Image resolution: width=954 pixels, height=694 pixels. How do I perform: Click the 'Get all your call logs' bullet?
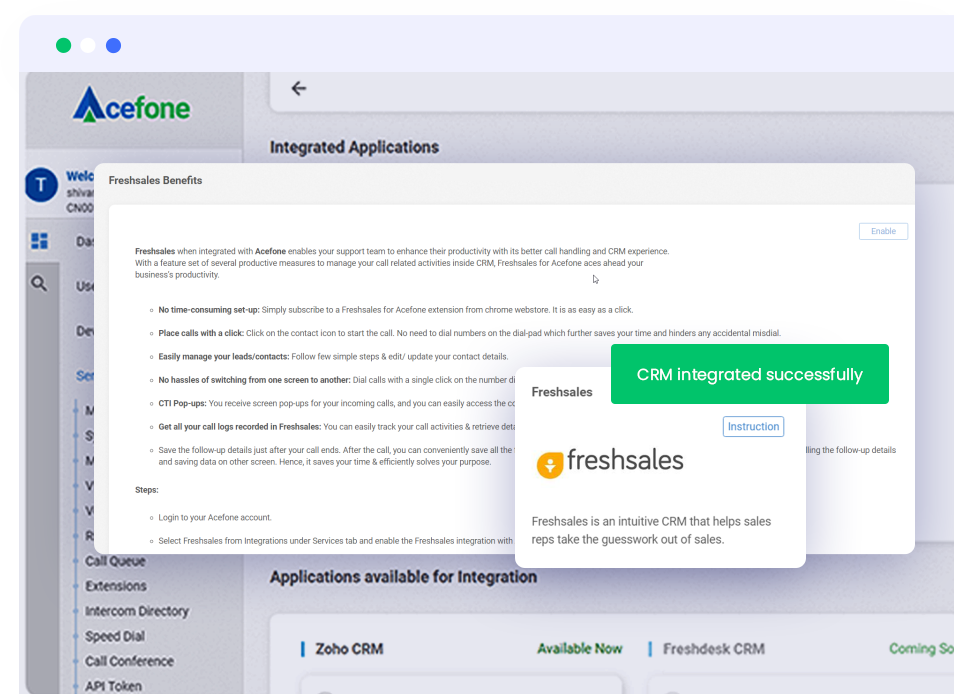[336, 427]
